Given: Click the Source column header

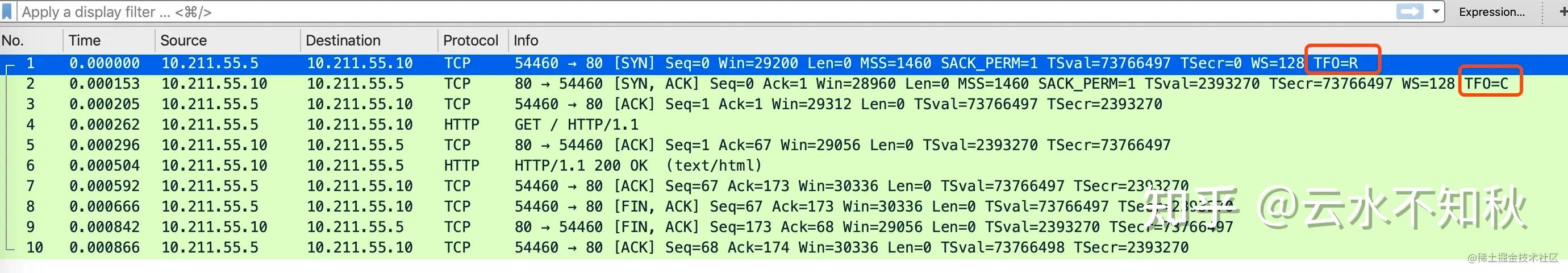Looking at the screenshot, I should pos(183,40).
